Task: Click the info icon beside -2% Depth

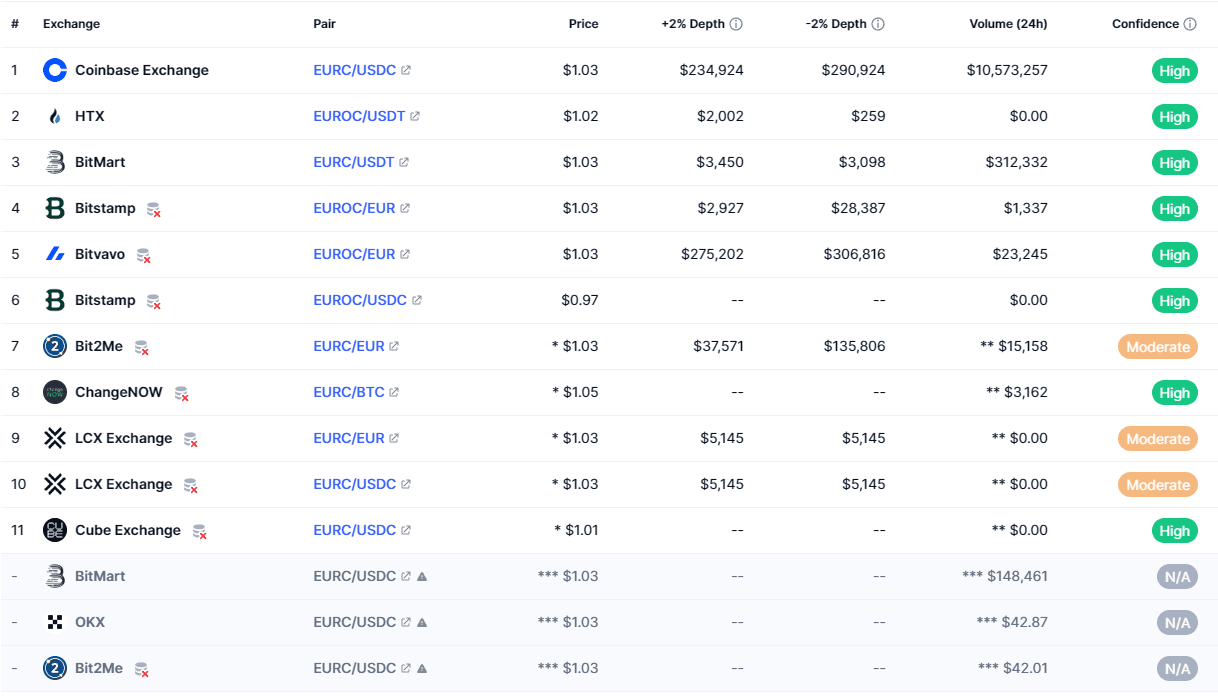Action: click(x=877, y=24)
